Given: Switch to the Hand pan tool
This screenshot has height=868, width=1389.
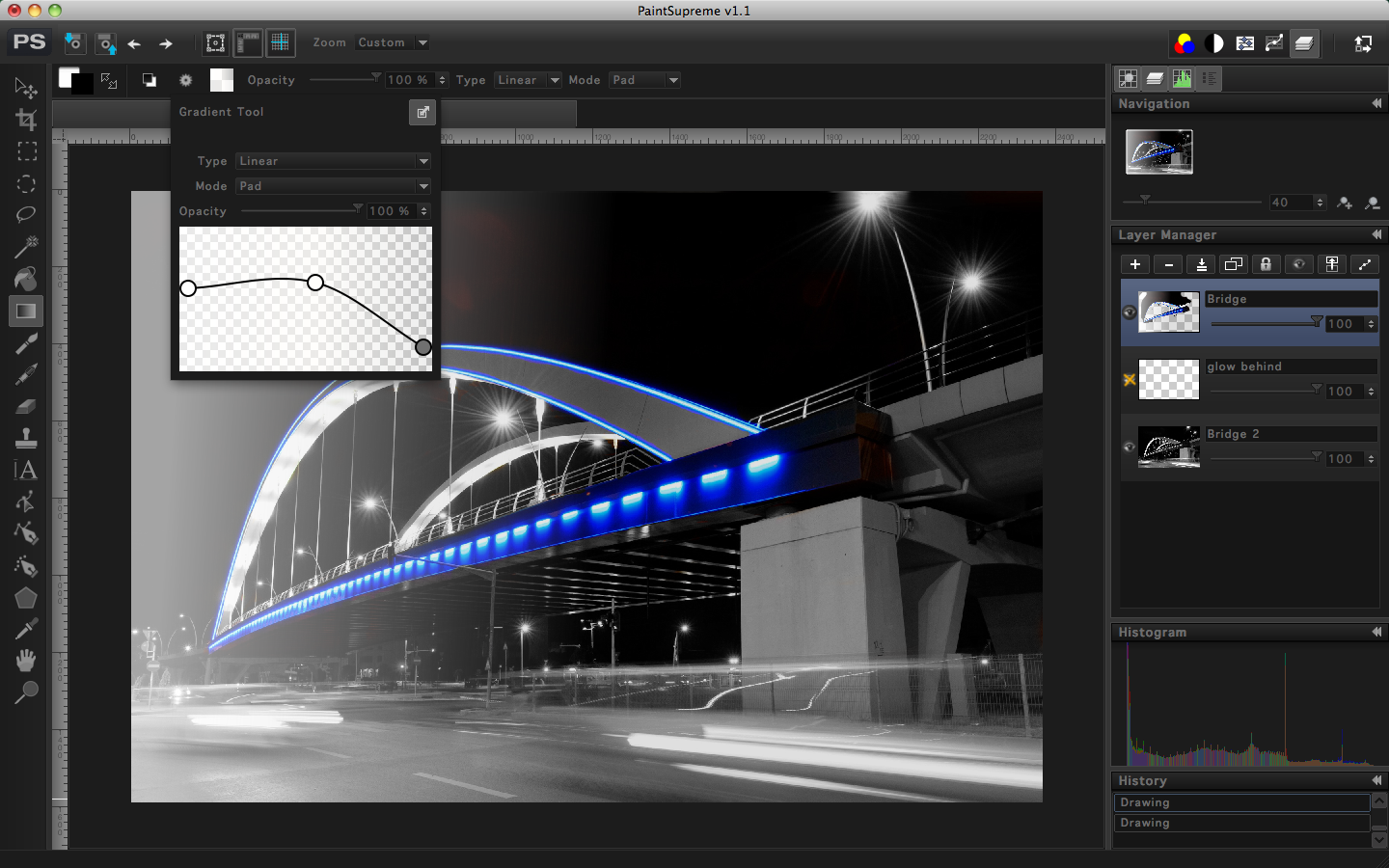Looking at the screenshot, I should pos(26,661).
